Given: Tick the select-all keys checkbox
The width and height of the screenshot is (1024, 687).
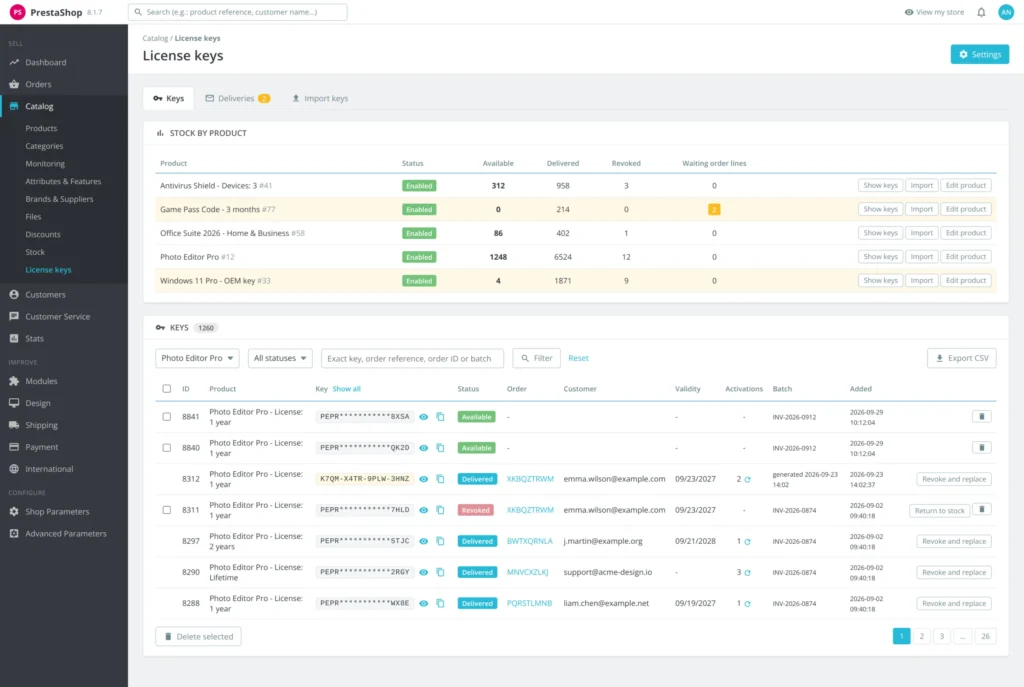Looking at the screenshot, I should click(x=167, y=389).
